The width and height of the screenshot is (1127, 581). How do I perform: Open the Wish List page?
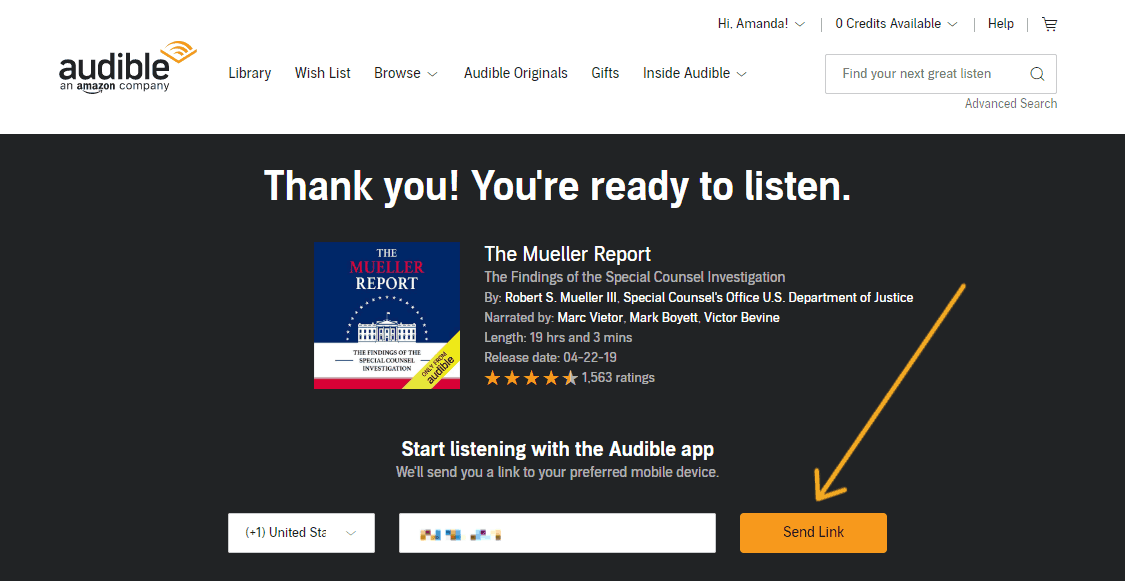click(x=323, y=73)
